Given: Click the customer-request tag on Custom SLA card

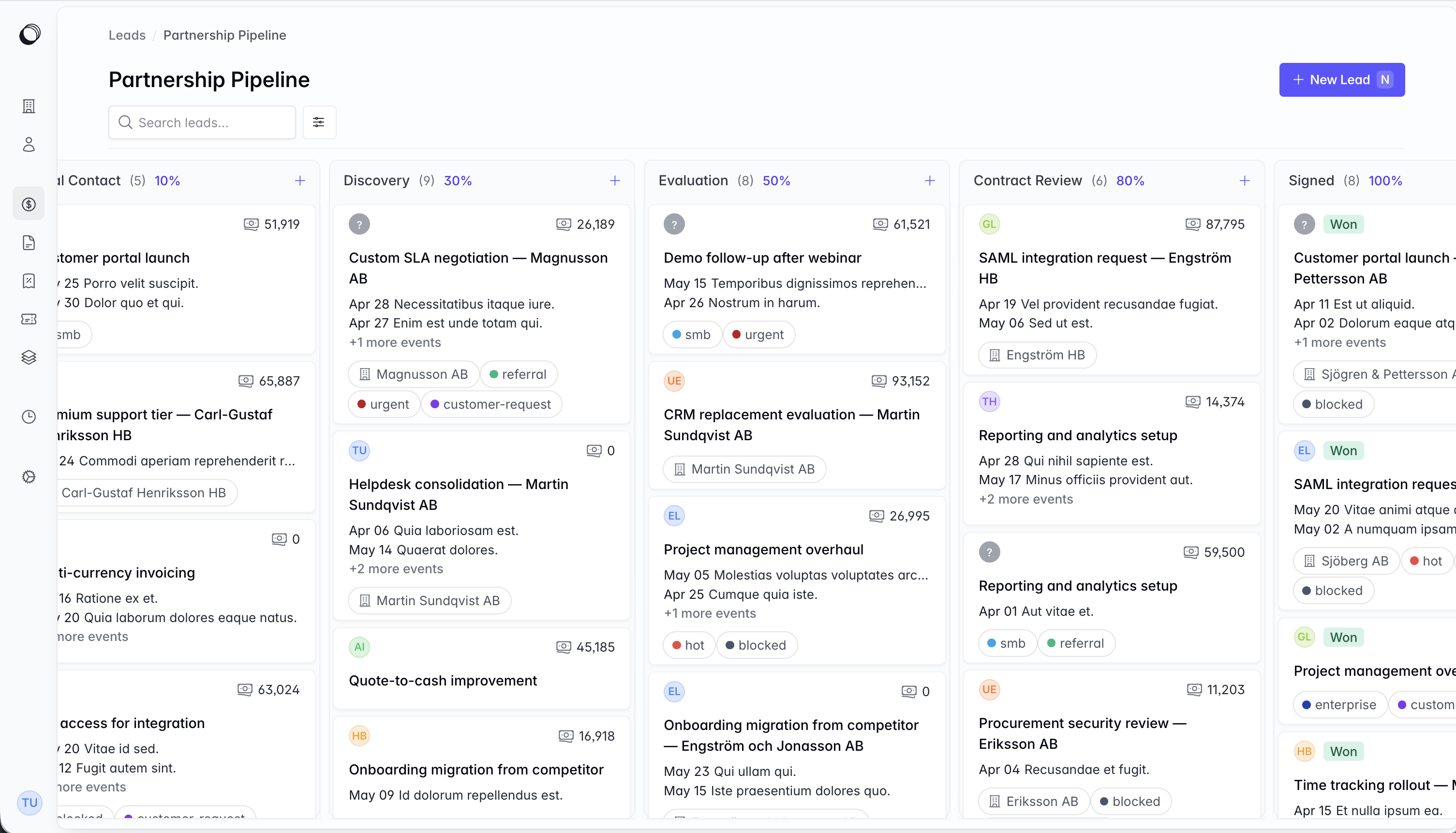Looking at the screenshot, I should [x=491, y=404].
